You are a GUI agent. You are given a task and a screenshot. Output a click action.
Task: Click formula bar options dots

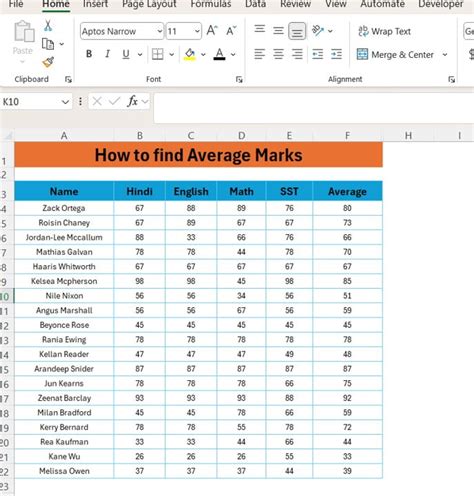(x=80, y=101)
